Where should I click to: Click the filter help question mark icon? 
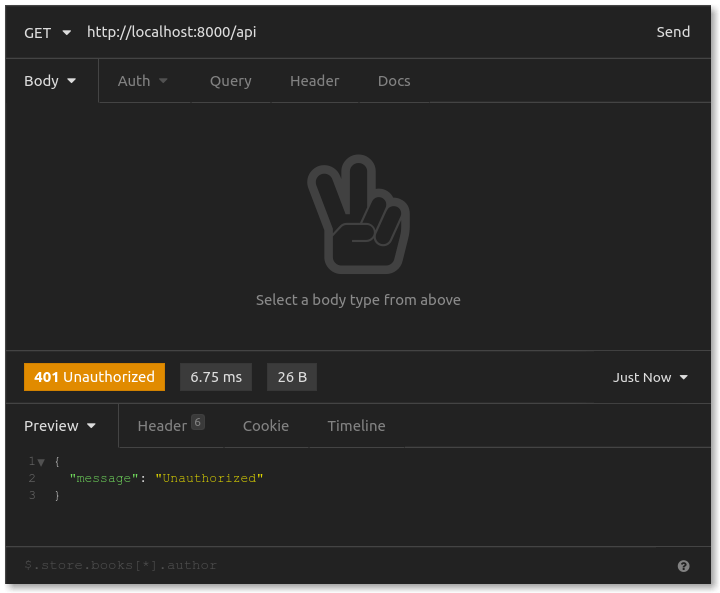click(683, 566)
